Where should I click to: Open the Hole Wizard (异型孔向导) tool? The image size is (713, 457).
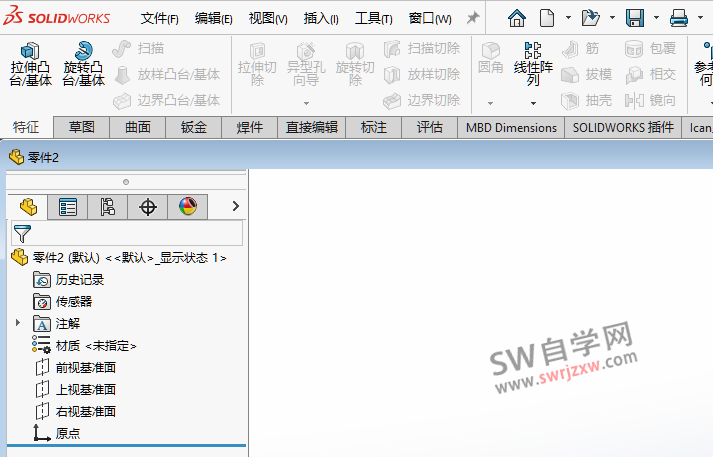pyautogui.click(x=306, y=64)
